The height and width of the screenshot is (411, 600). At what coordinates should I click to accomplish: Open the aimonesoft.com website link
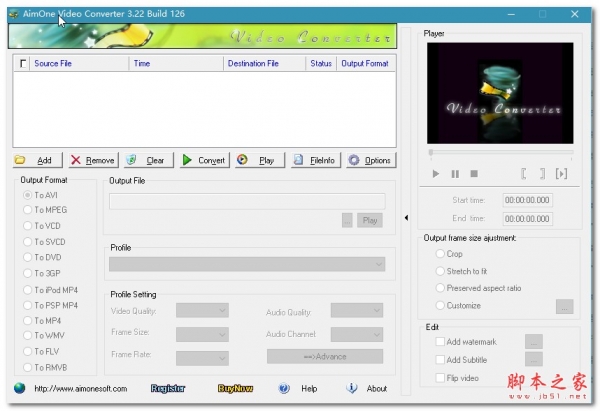pos(81,389)
